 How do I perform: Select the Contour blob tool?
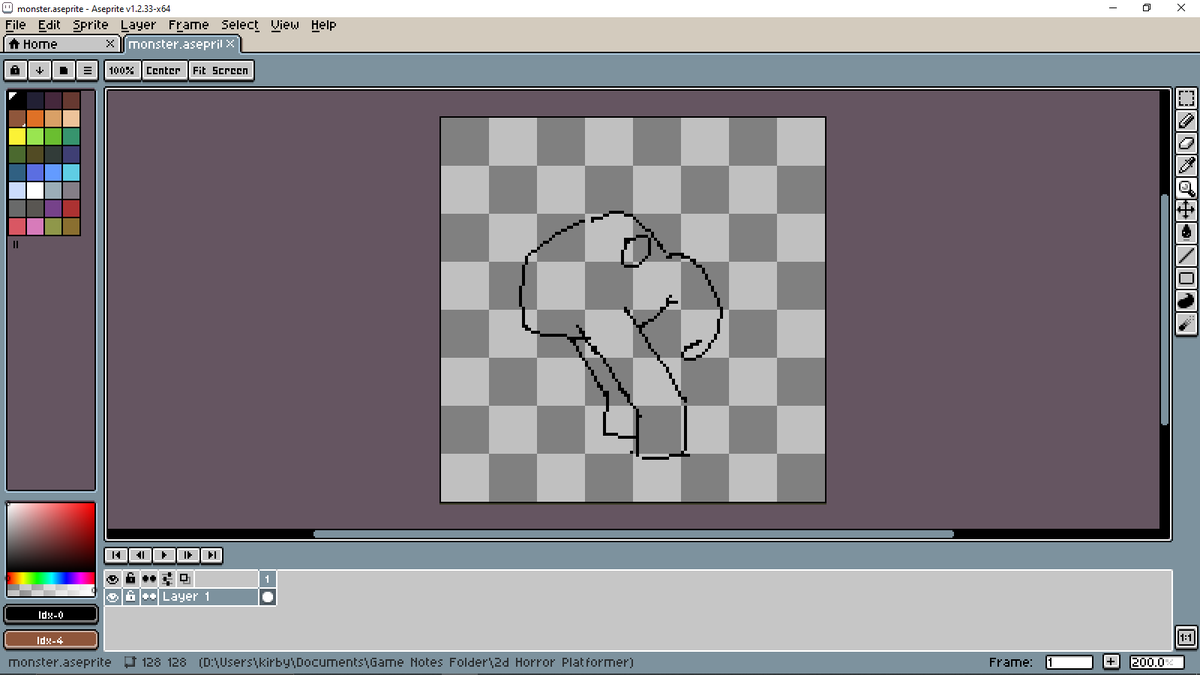click(1186, 300)
